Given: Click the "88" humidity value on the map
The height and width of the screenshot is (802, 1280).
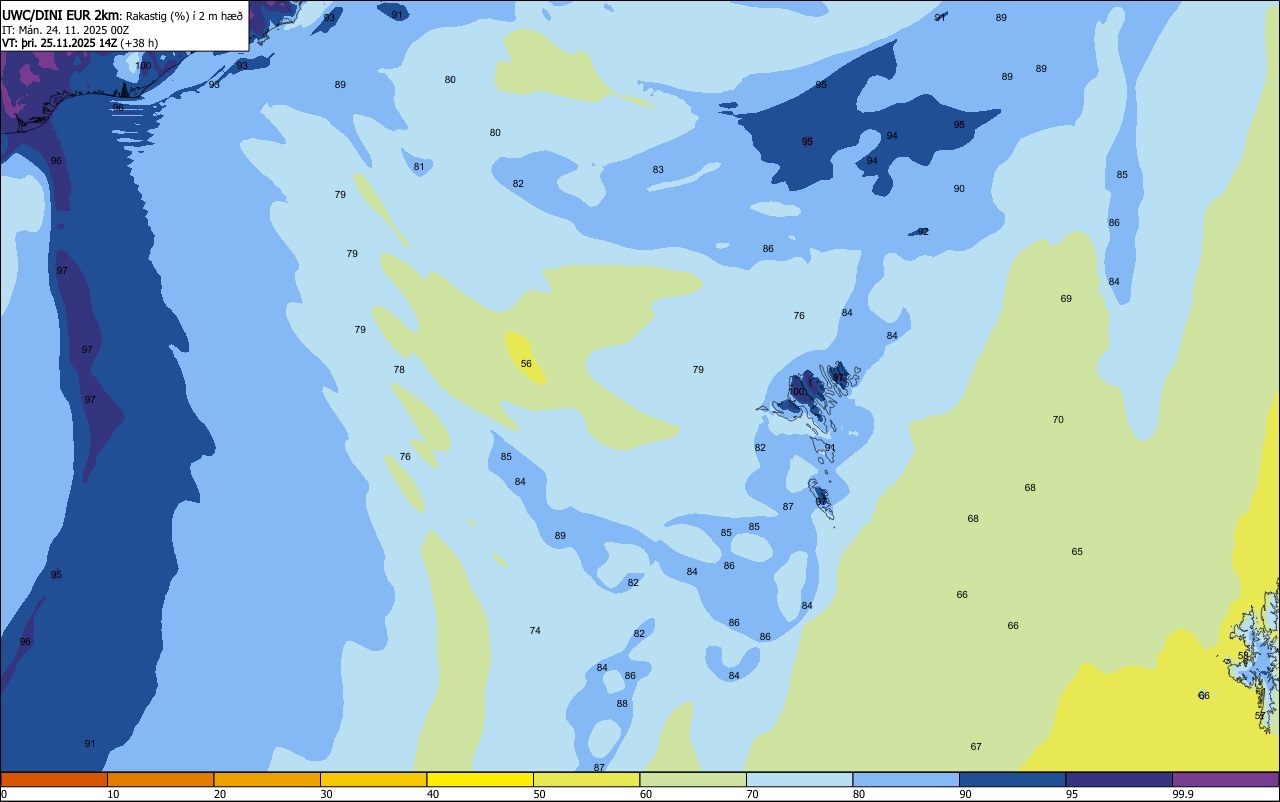Looking at the screenshot, I should (622, 704).
